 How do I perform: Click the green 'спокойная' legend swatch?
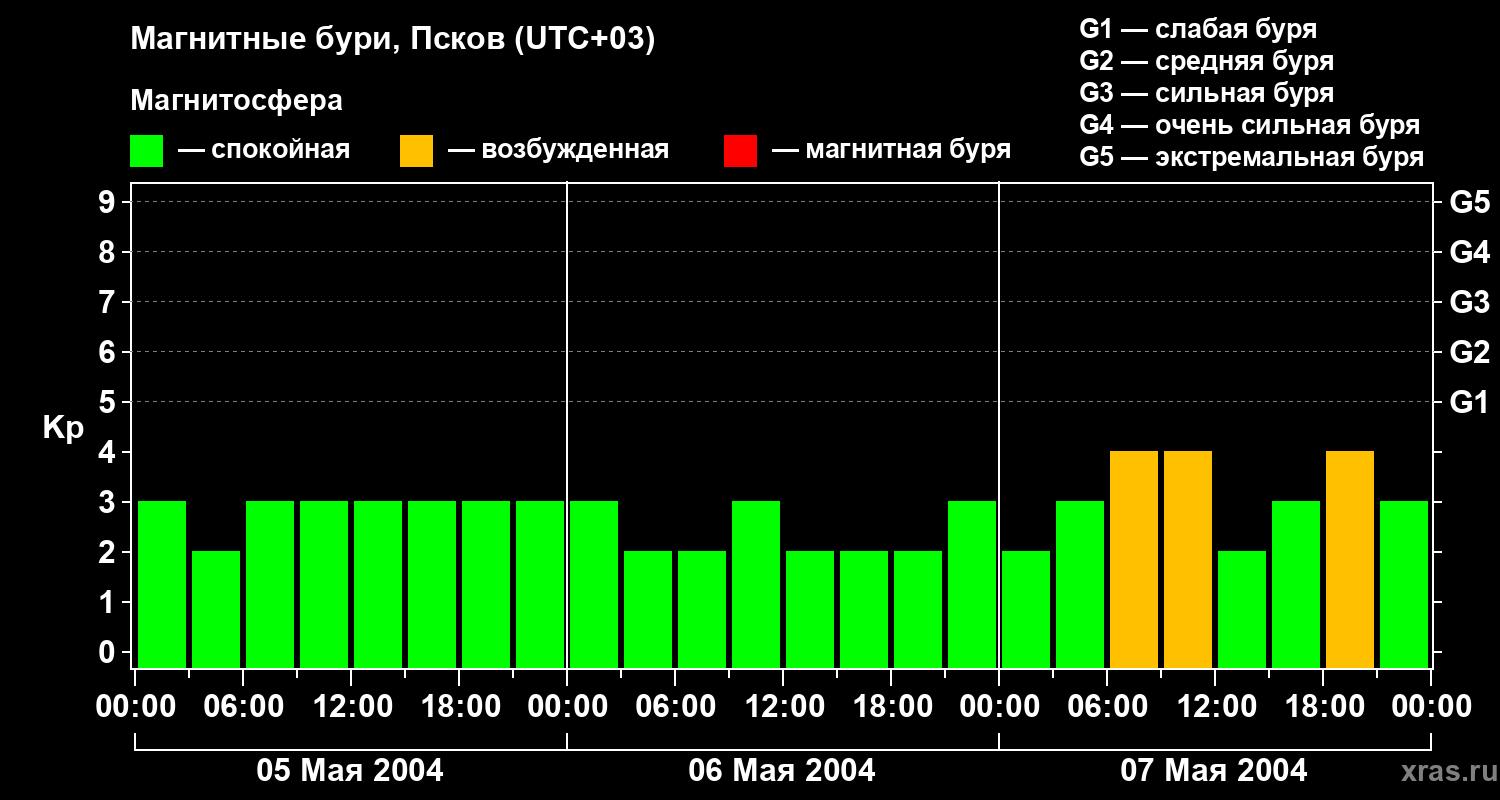pos(146,151)
